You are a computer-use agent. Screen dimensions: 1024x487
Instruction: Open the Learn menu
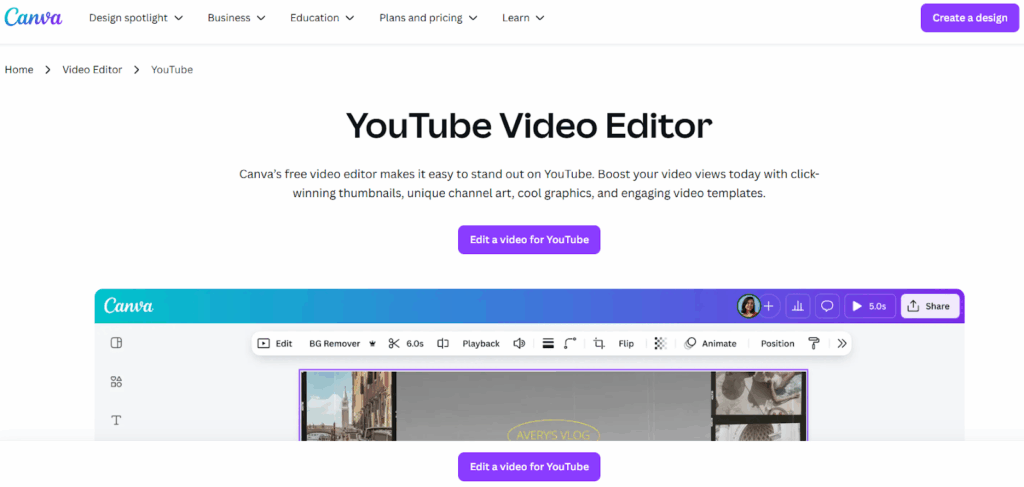point(523,18)
